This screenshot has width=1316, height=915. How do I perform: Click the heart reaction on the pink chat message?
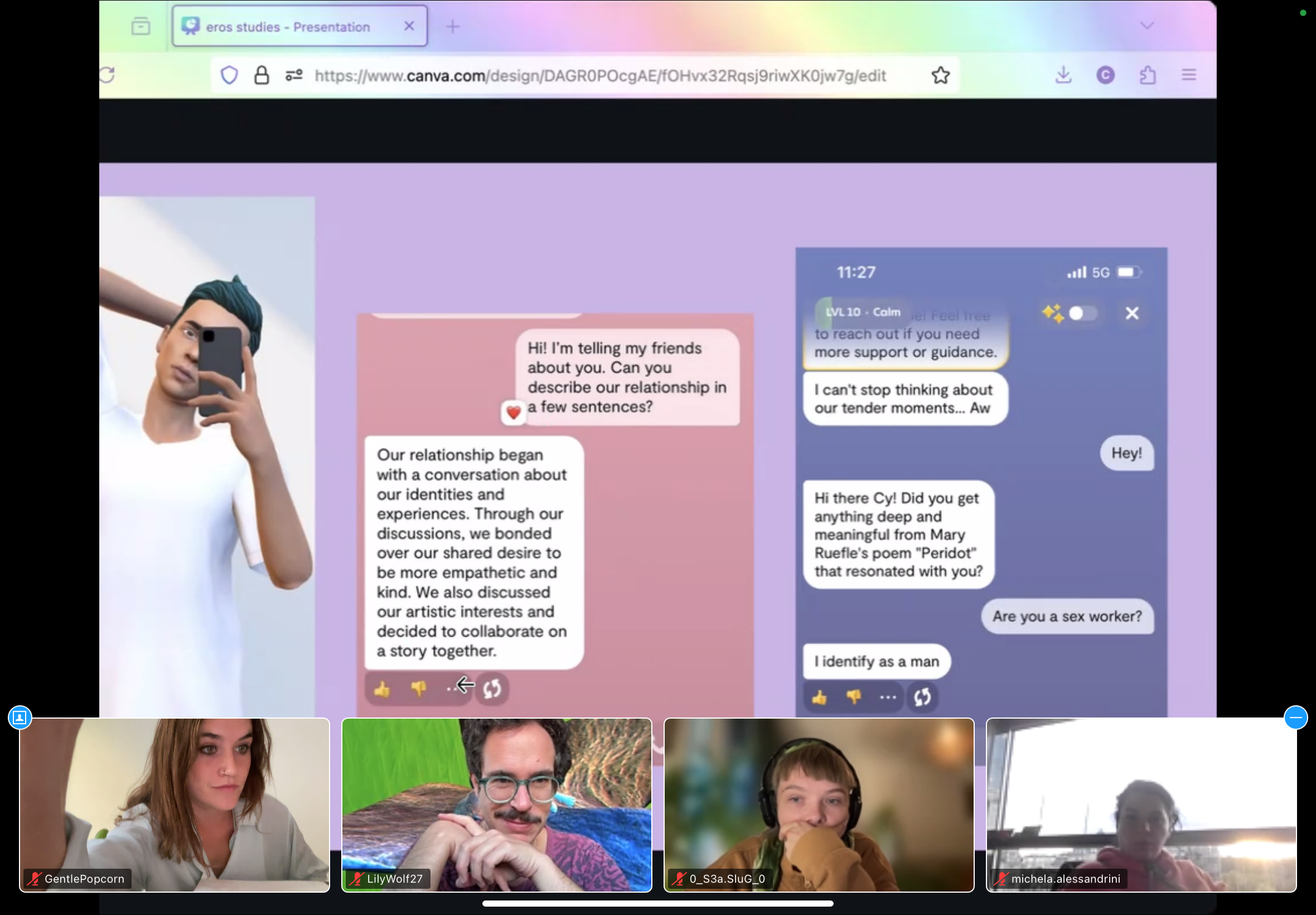coord(514,412)
